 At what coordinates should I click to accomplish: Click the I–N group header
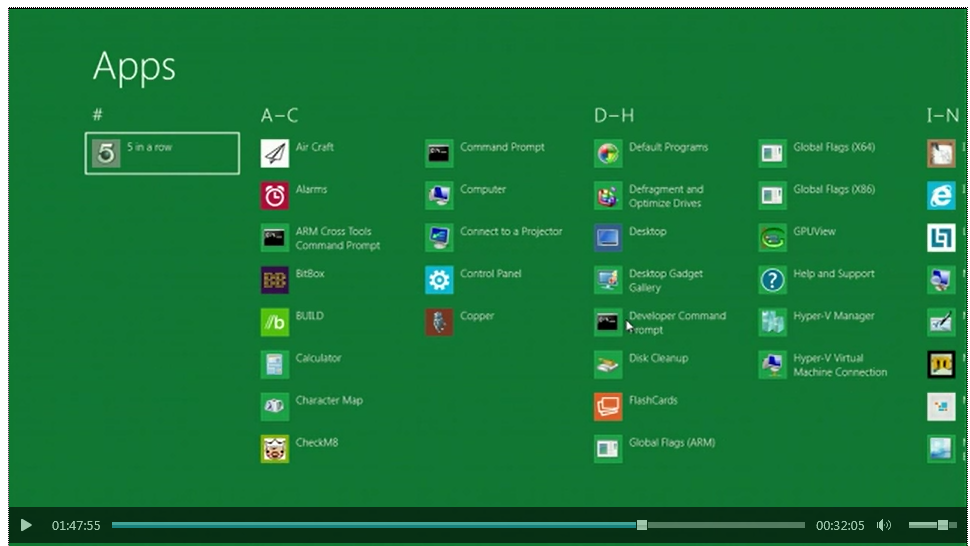[x=943, y=116]
